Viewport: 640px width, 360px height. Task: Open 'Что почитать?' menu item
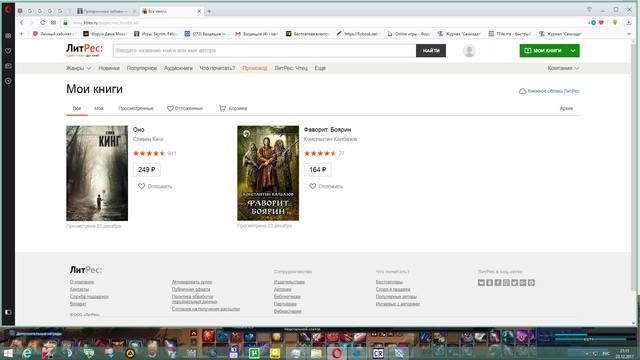pyautogui.click(x=217, y=68)
